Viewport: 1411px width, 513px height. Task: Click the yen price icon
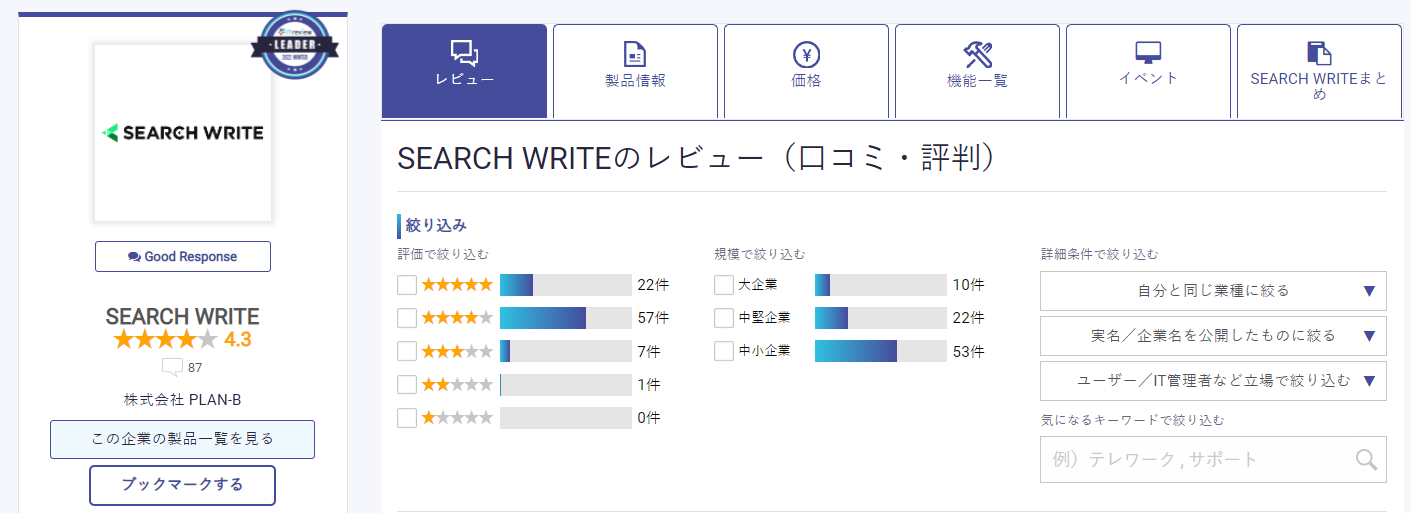(x=806, y=53)
